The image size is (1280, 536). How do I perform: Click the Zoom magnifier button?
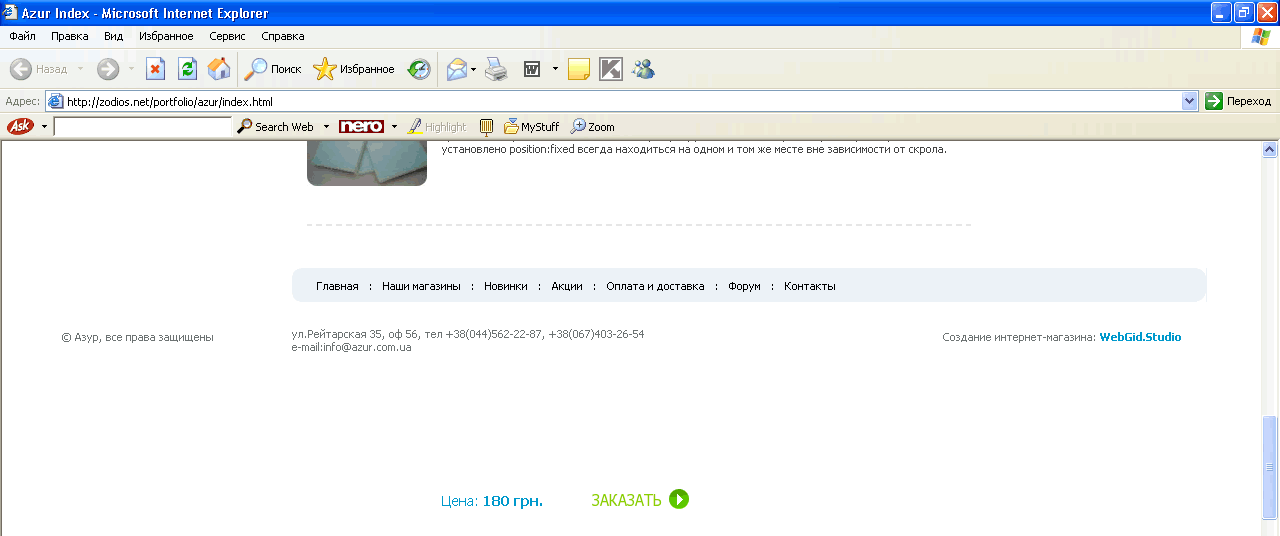click(x=592, y=127)
